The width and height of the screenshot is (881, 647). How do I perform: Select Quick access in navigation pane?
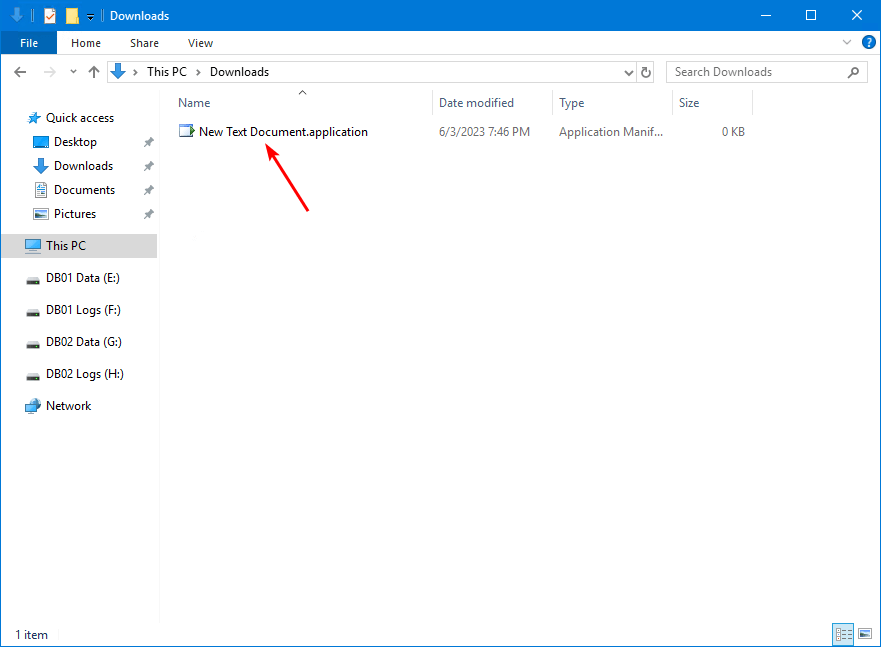point(80,118)
